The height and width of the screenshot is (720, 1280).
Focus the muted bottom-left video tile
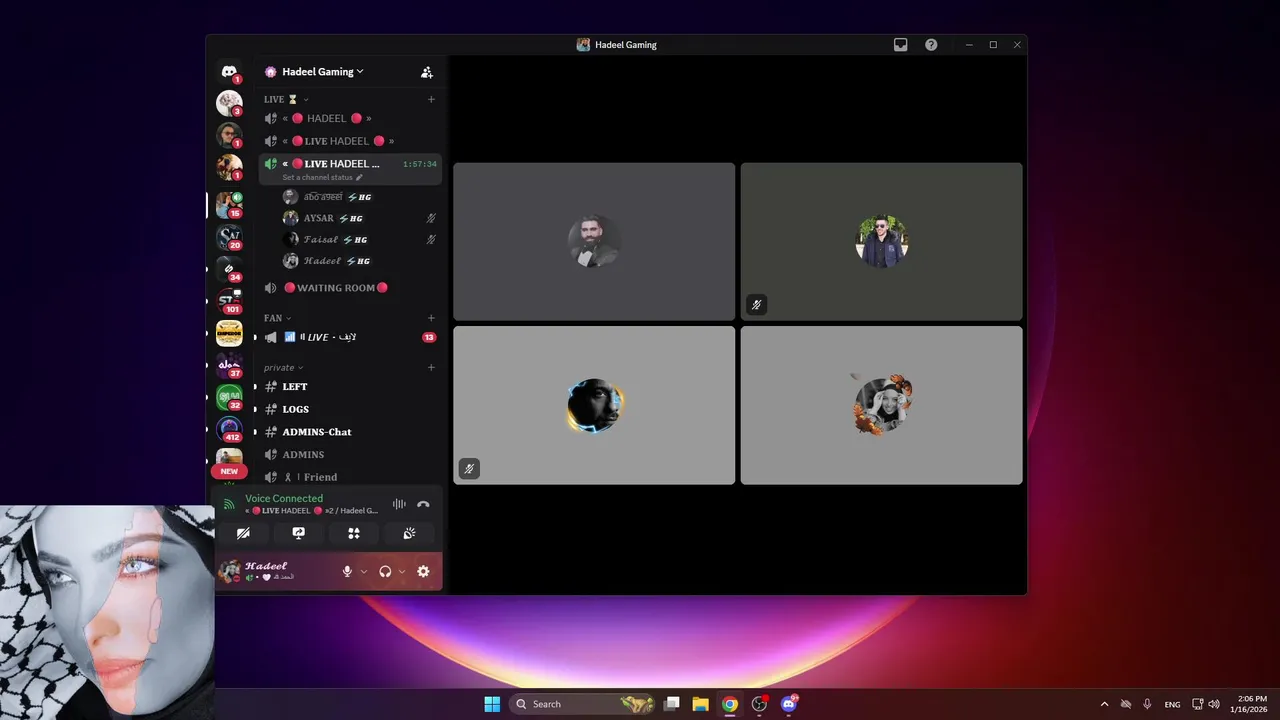[594, 405]
